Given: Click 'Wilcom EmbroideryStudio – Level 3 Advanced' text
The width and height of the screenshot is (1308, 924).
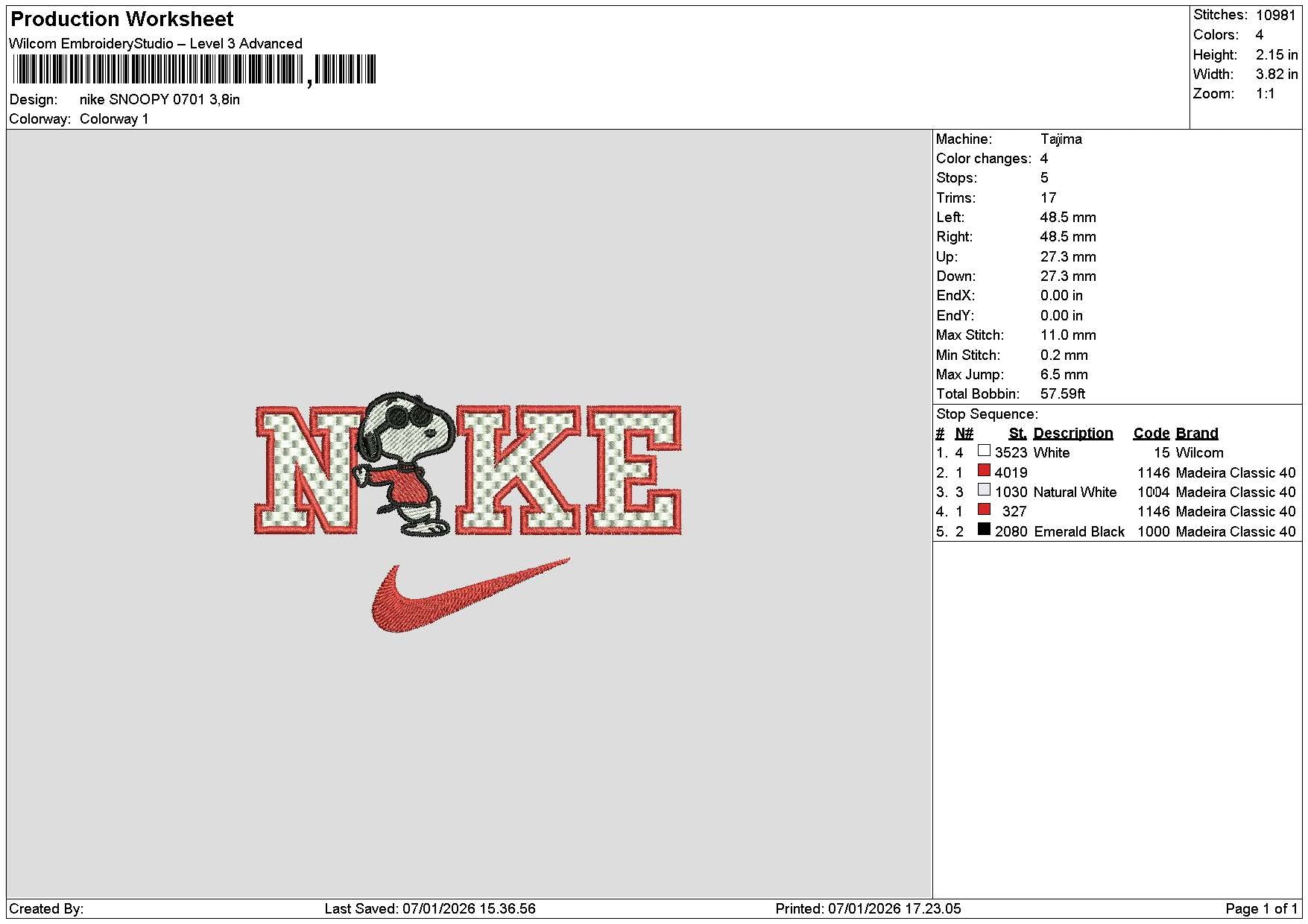Looking at the screenshot, I should click(x=156, y=43).
